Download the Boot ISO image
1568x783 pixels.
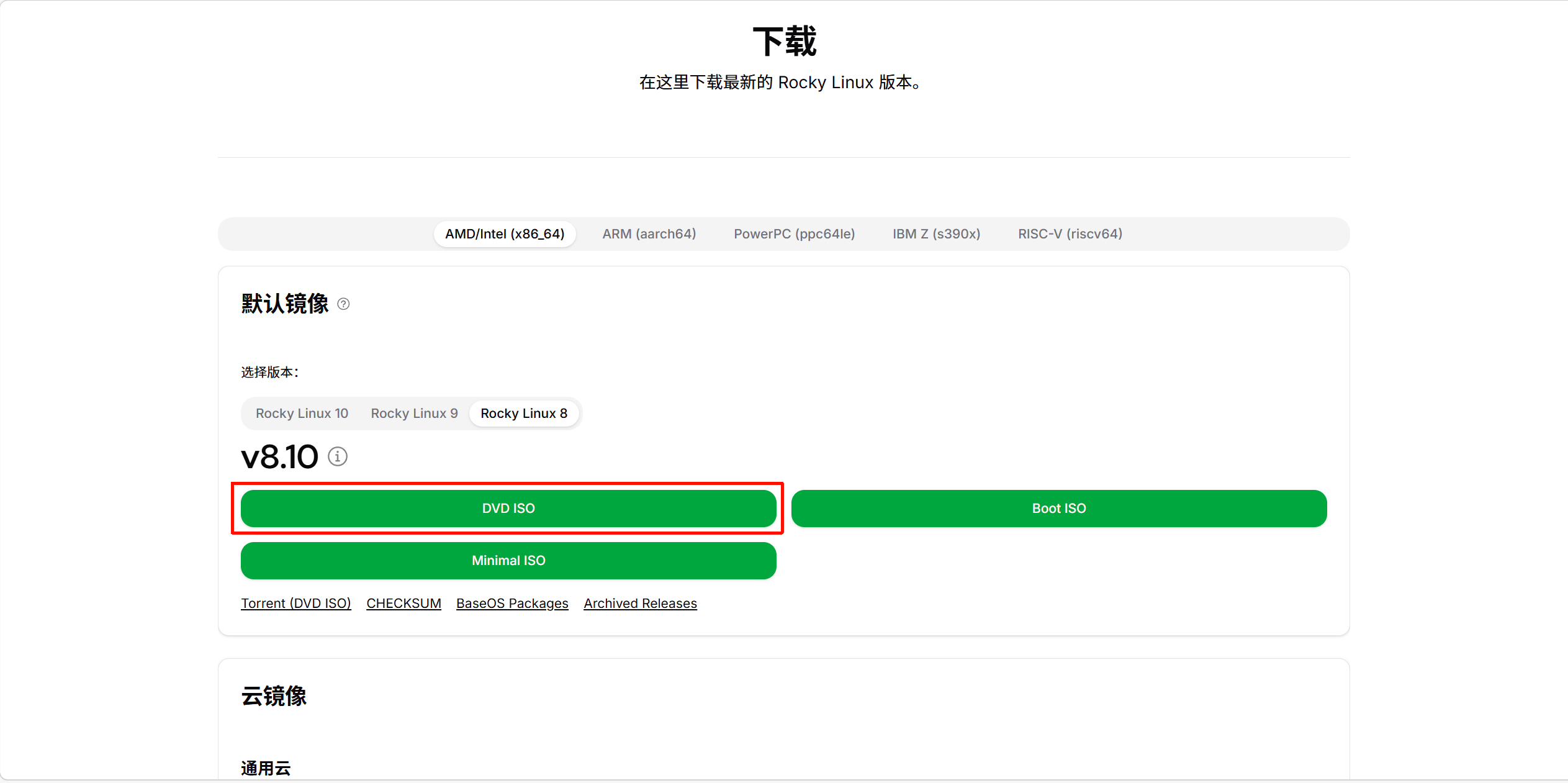click(x=1058, y=509)
